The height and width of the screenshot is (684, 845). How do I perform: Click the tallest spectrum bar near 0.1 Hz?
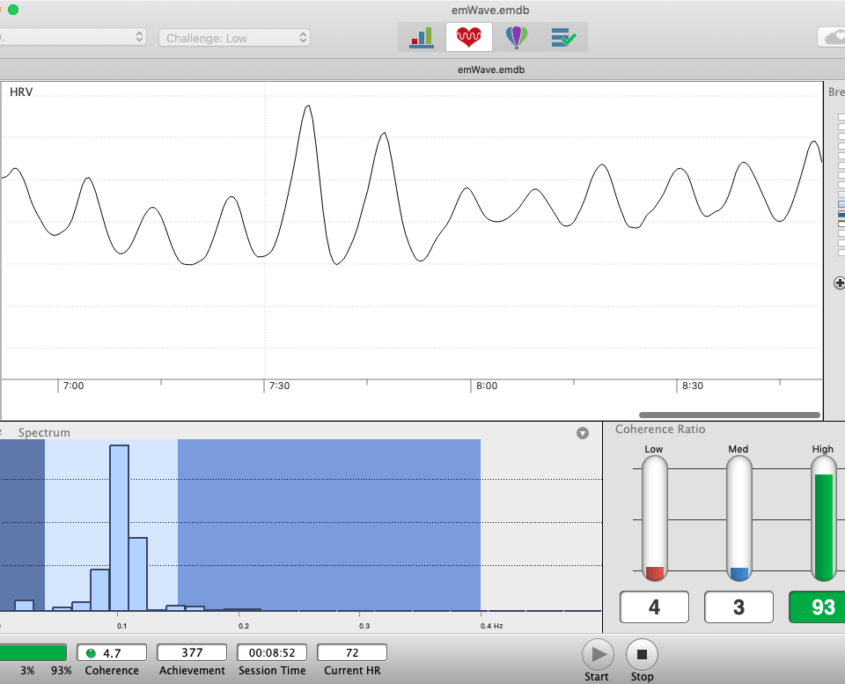point(119,528)
